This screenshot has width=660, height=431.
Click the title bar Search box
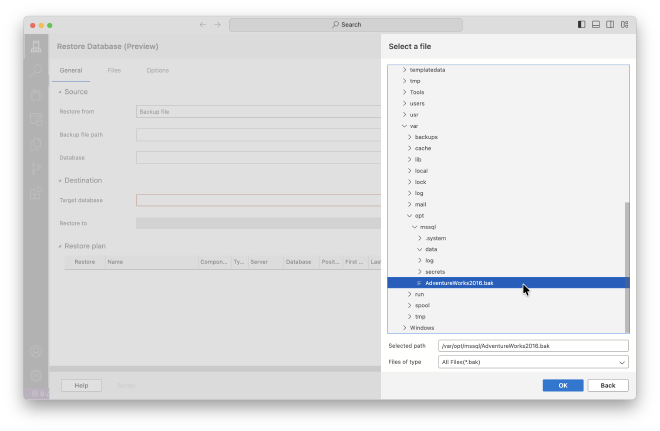click(346, 25)
